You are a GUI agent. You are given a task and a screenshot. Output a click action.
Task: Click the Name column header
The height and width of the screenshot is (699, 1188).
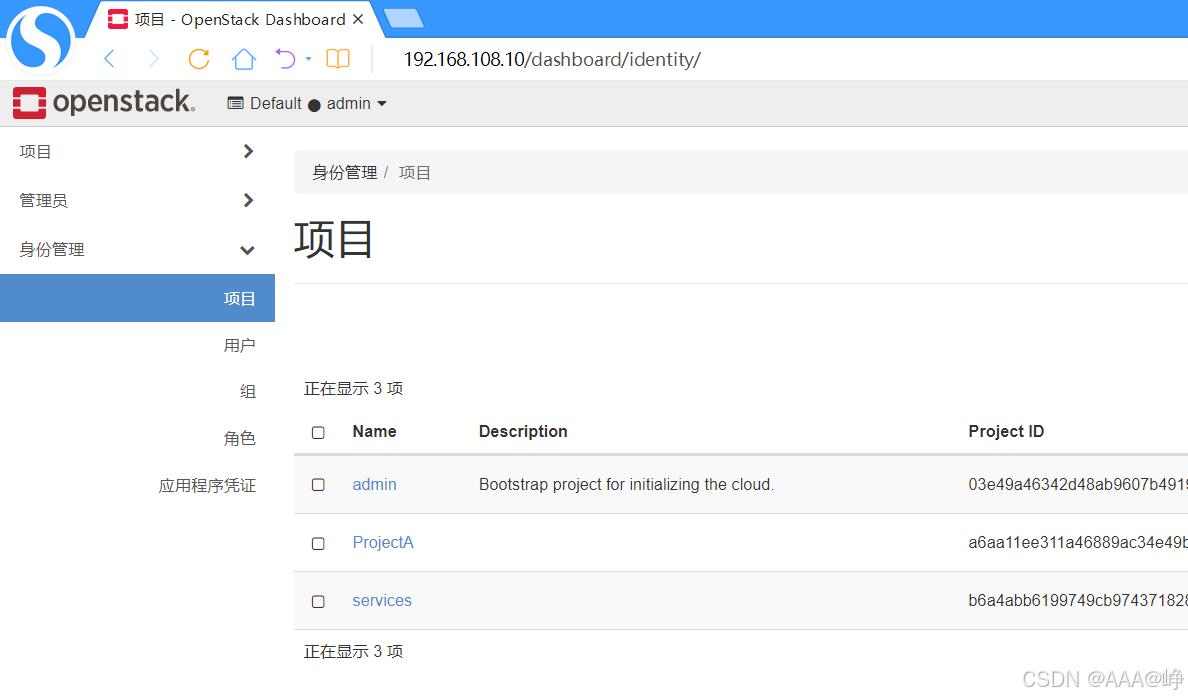tap(374, 431)
